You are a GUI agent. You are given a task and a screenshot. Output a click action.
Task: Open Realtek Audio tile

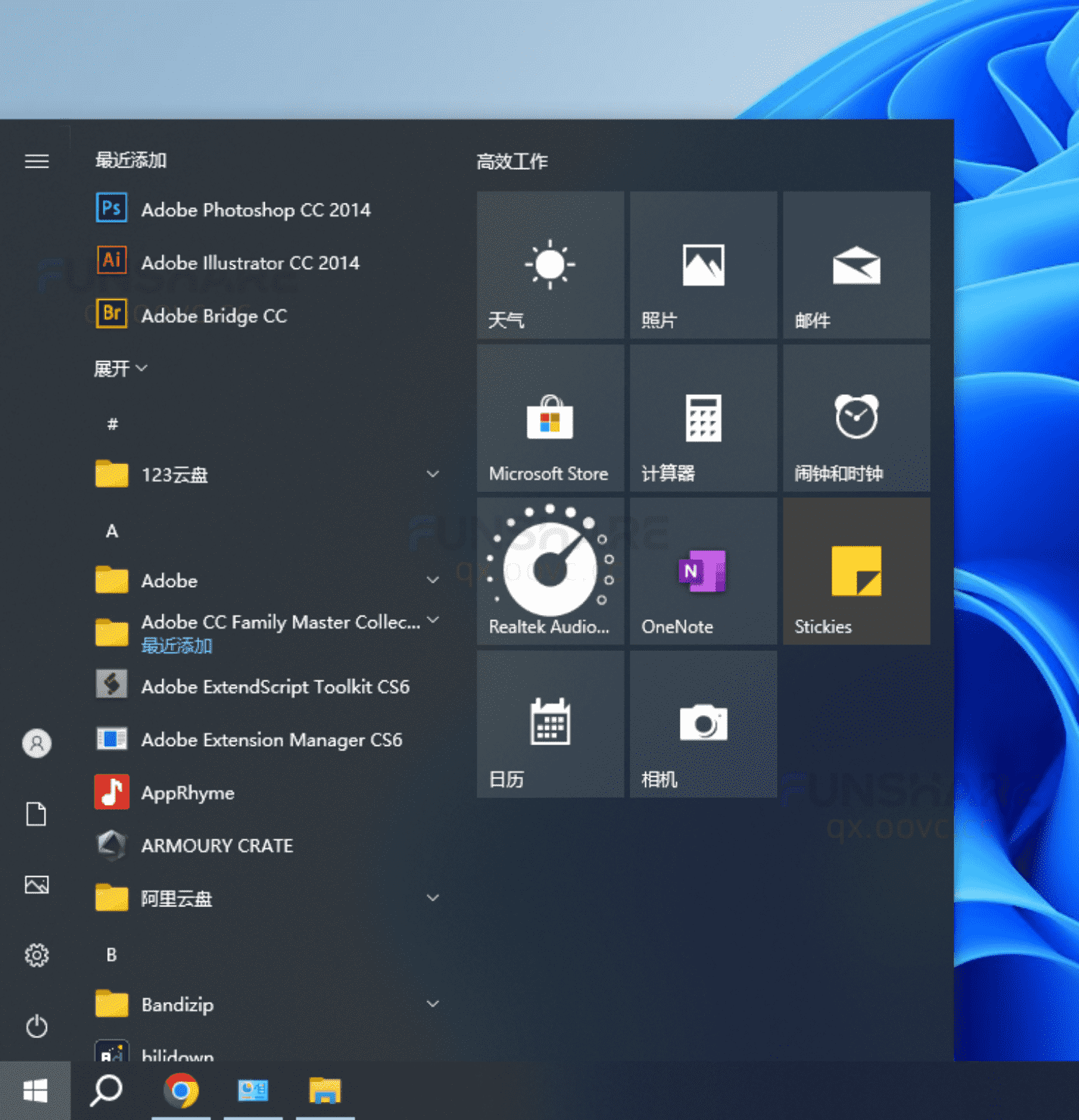(x=550, y=571)
